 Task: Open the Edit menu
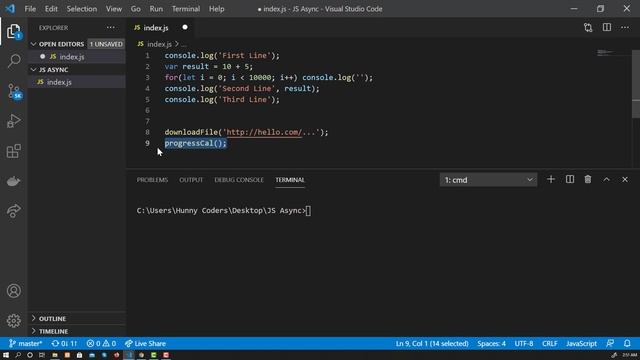point(51,9)
